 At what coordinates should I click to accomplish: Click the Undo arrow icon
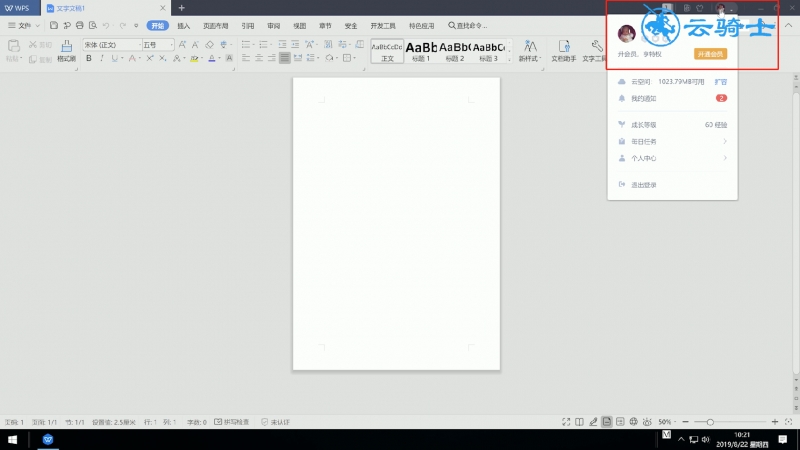[106, 25]
